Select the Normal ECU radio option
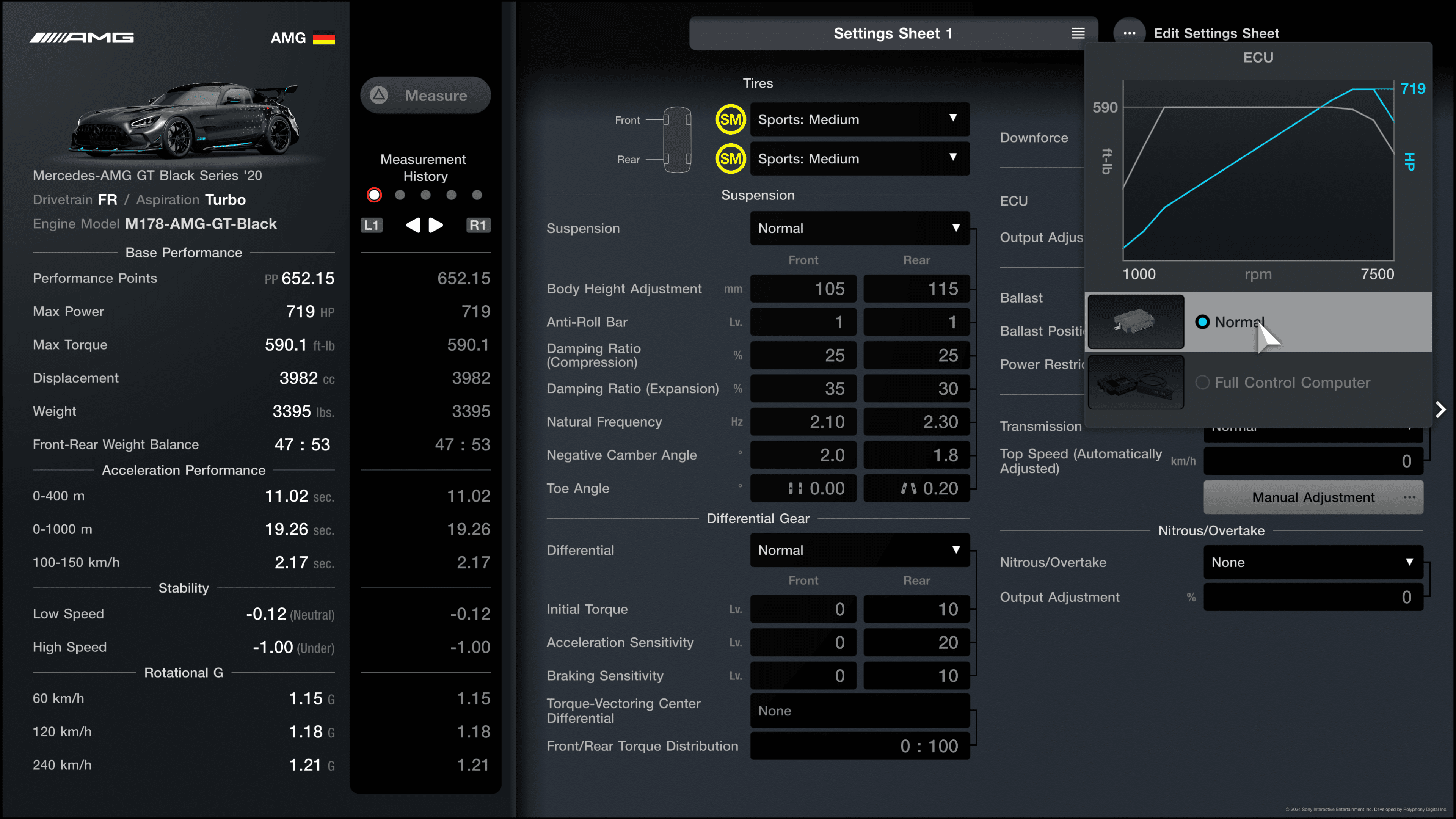The height and width of the screenshot is (819, 1456). 1202,322
